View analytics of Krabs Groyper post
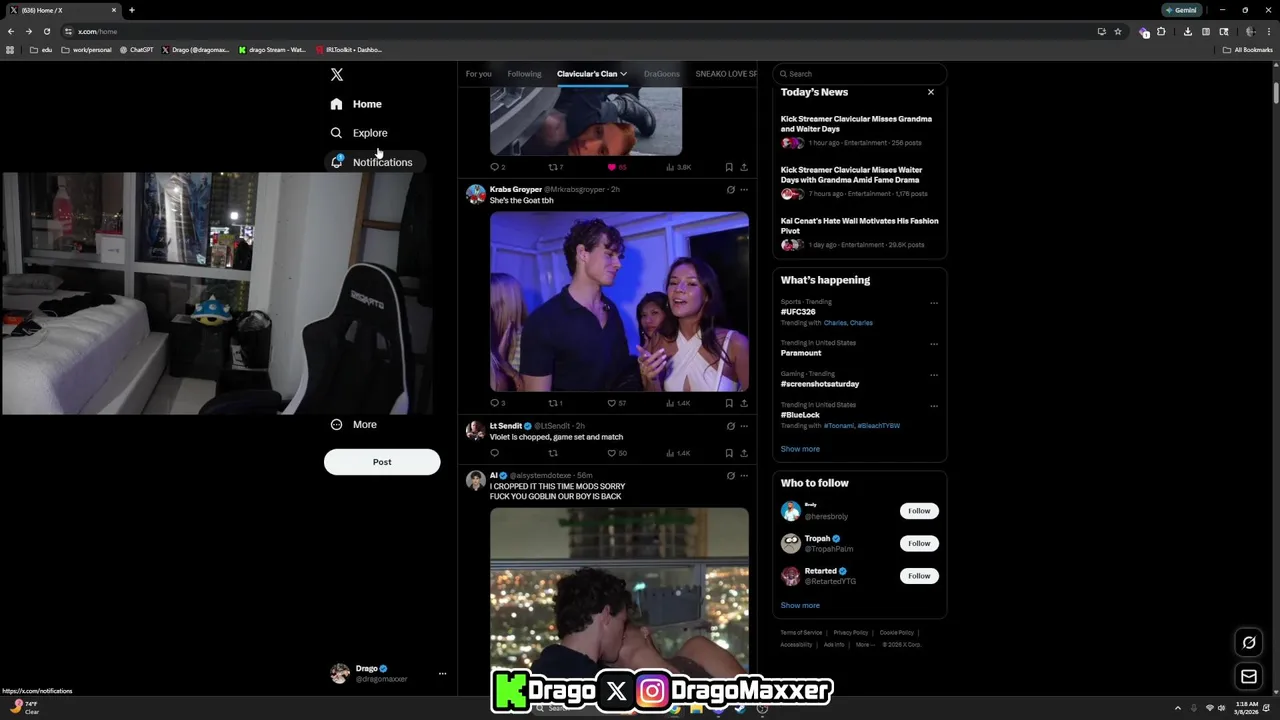The width and height of the screenshot is (1280, 720). [670, 403]
